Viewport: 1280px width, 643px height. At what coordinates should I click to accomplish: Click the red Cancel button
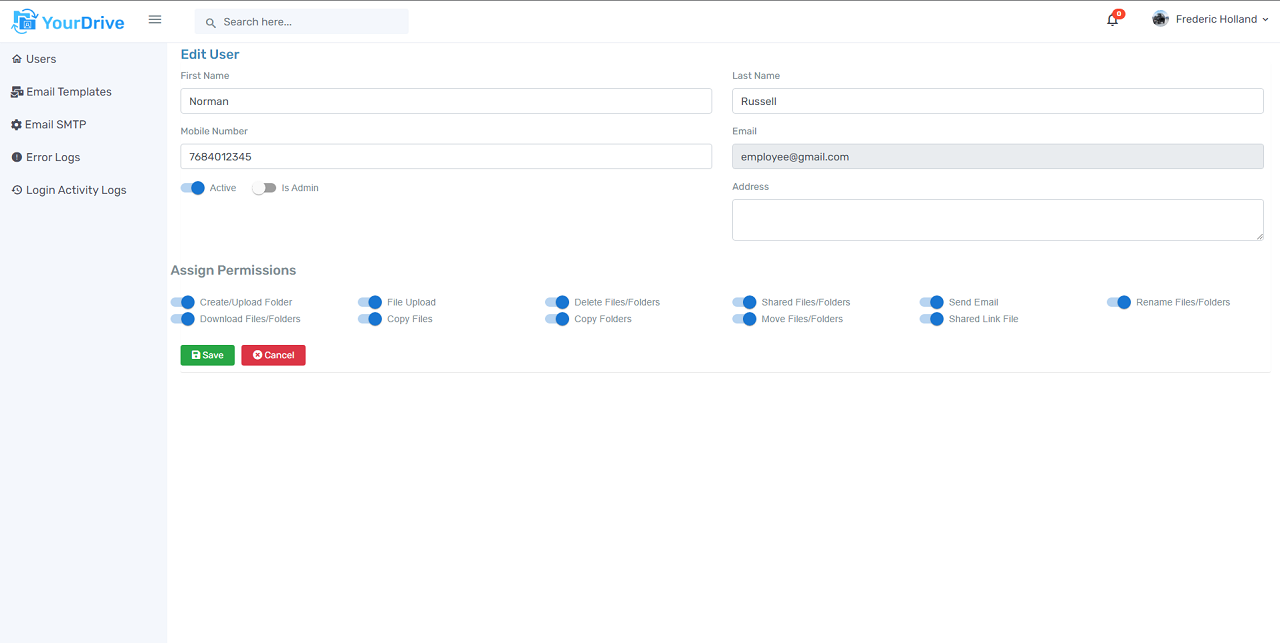273,355
